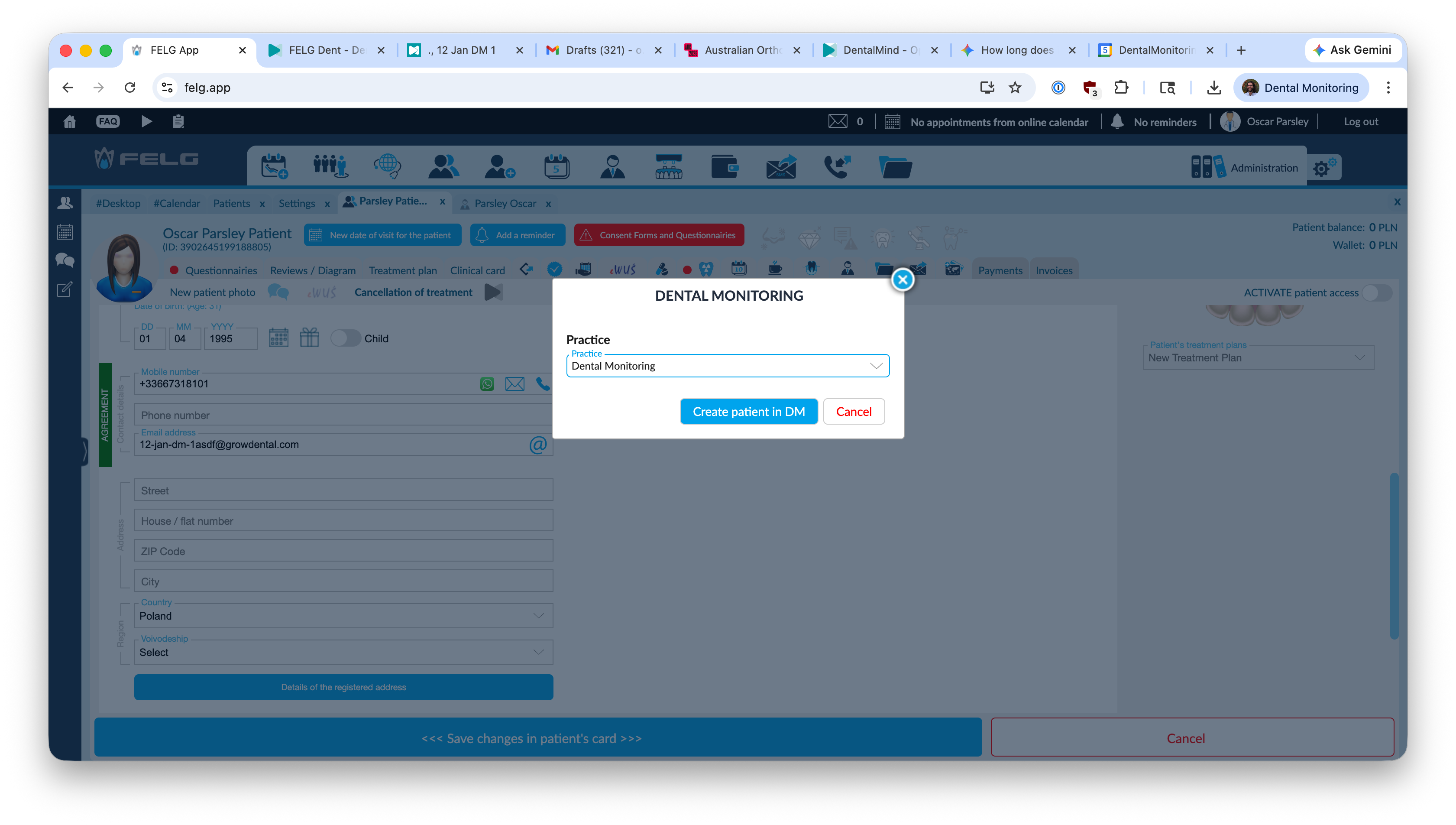Screen dimensions: 1456x825
Task: Open the FAQ icon
Action: click(107, 121)
